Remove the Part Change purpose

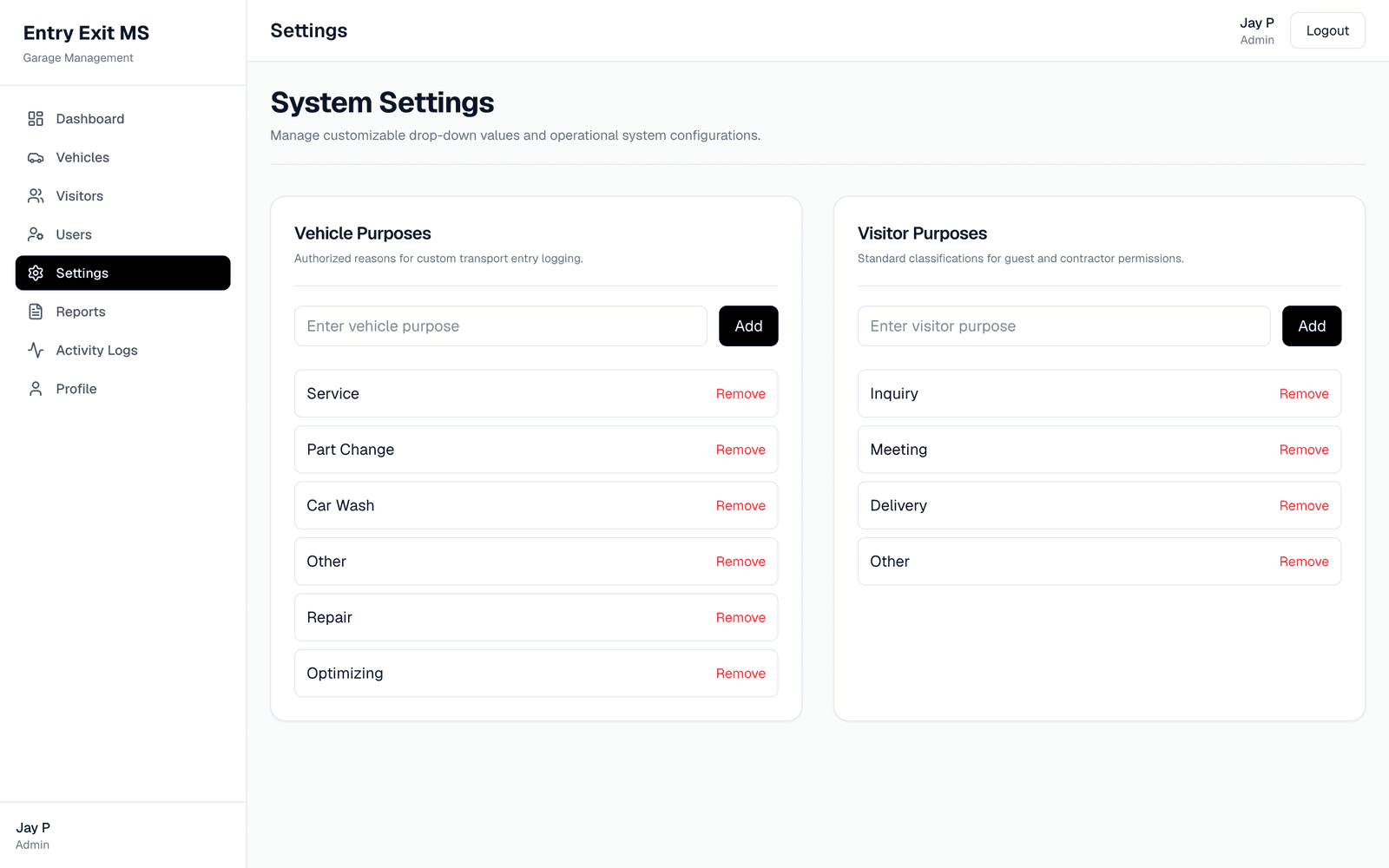pos(741,450)
